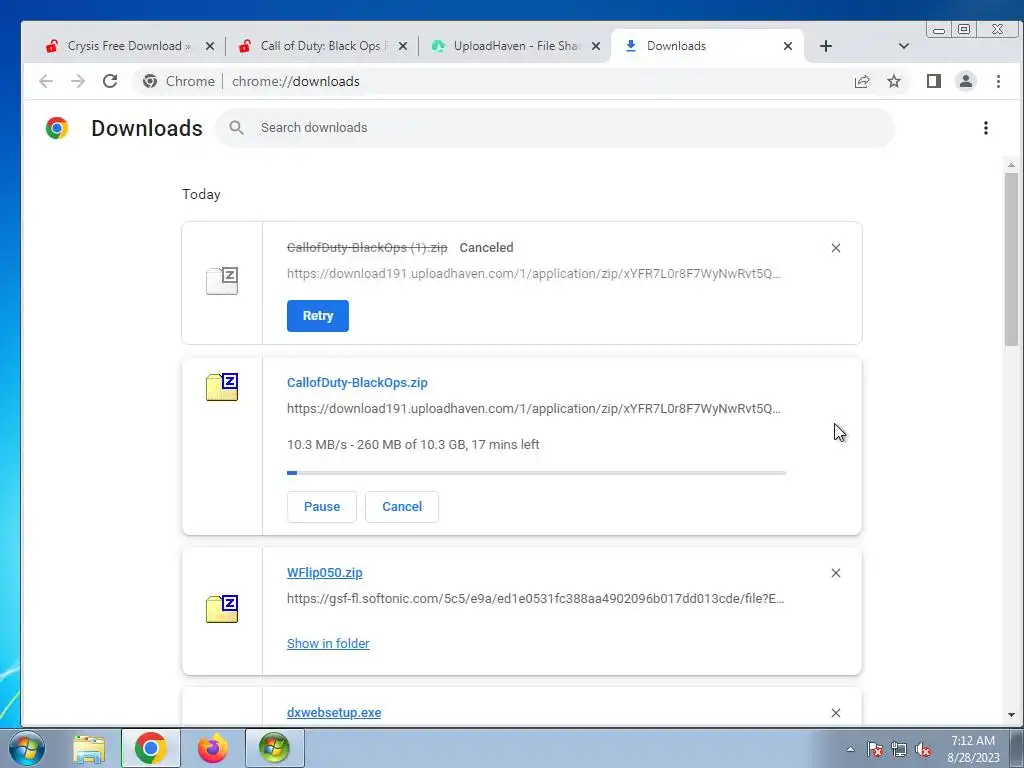The height and width of the screenshot is (768, 1024).
Task: Show WFlip050.zip in folder
Action: tap(328, 643)
